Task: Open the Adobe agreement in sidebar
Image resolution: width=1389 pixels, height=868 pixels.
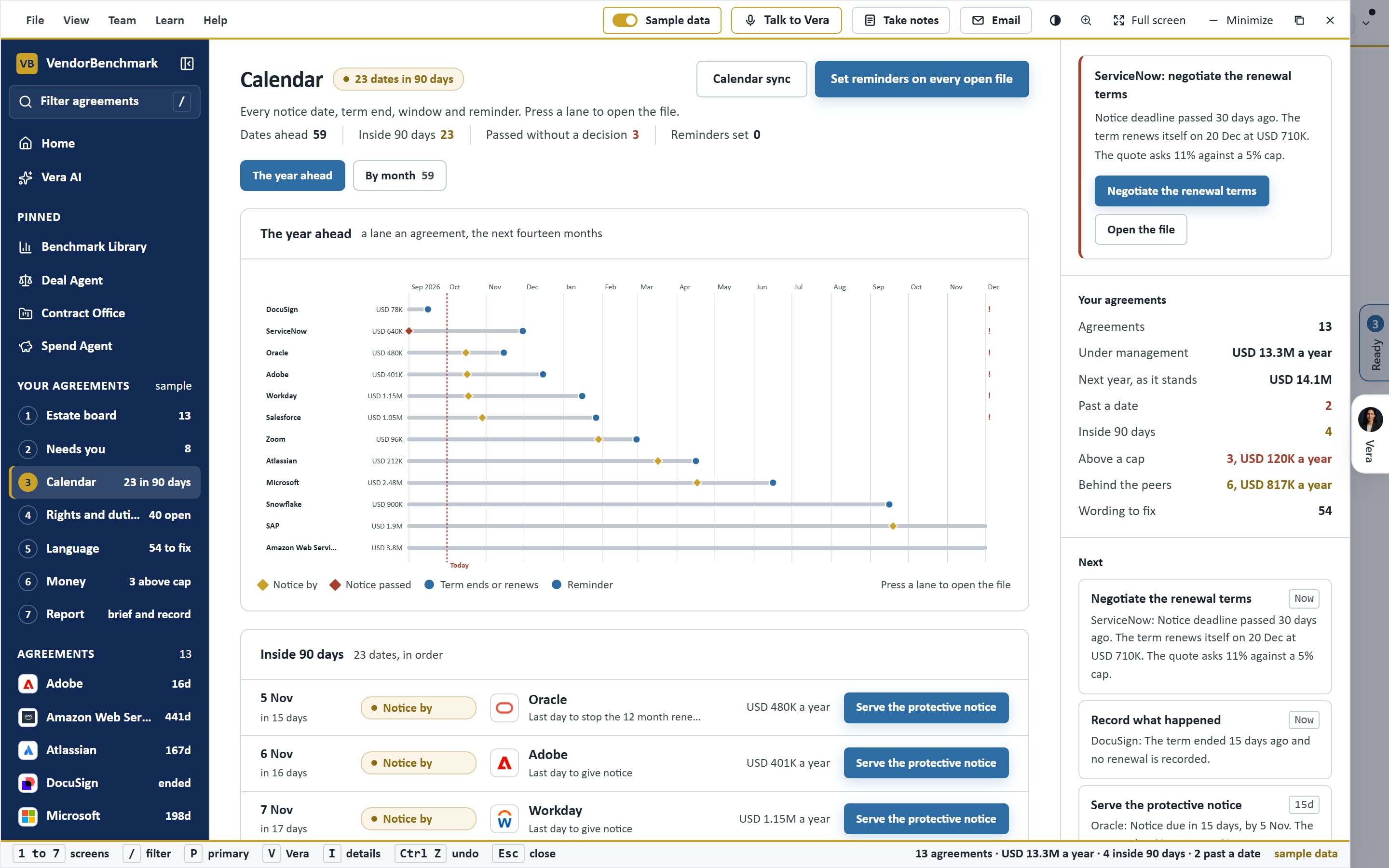Action: click(x=105, y=684)
